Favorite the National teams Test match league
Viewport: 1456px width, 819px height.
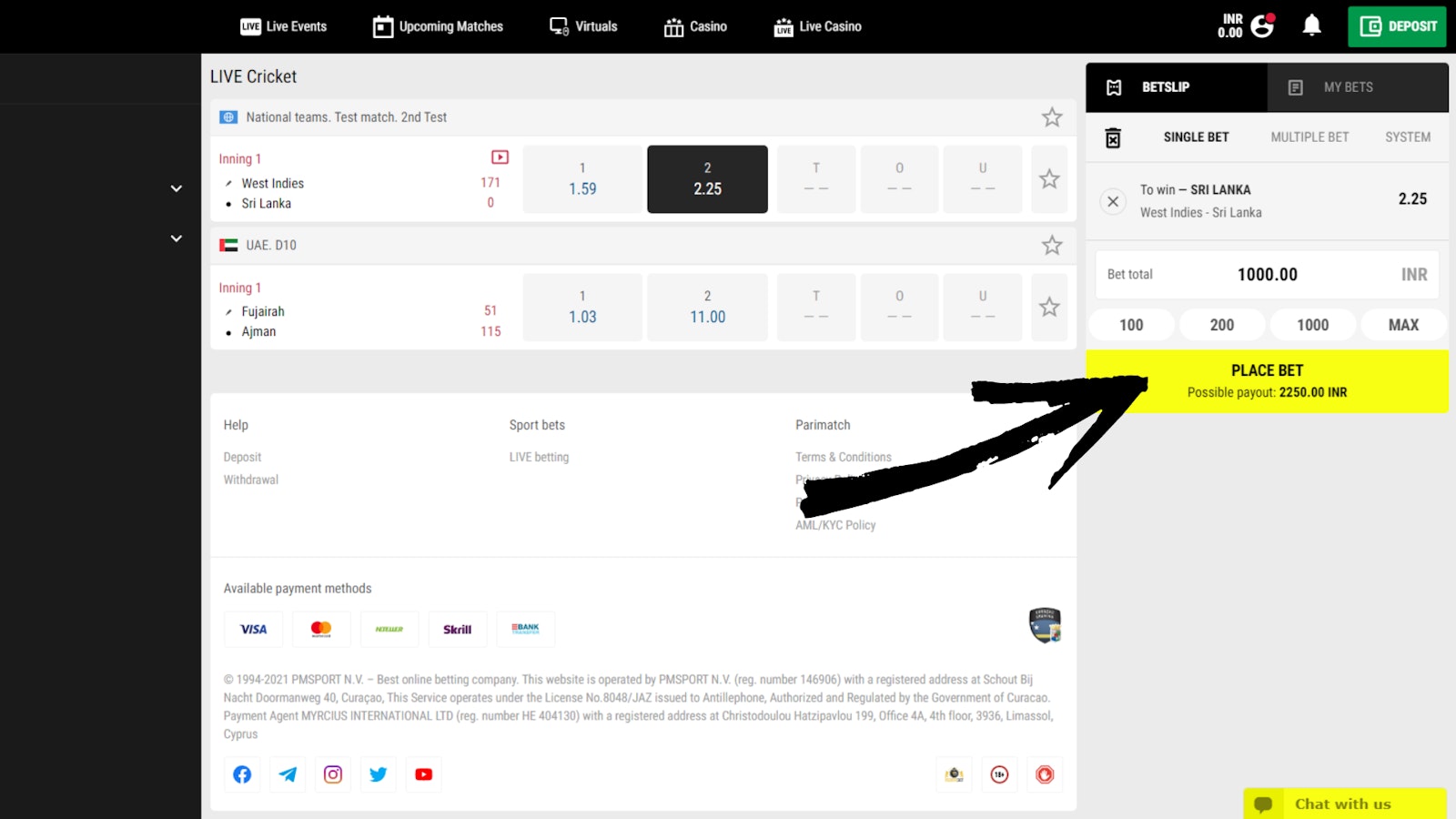point(1052,117)
